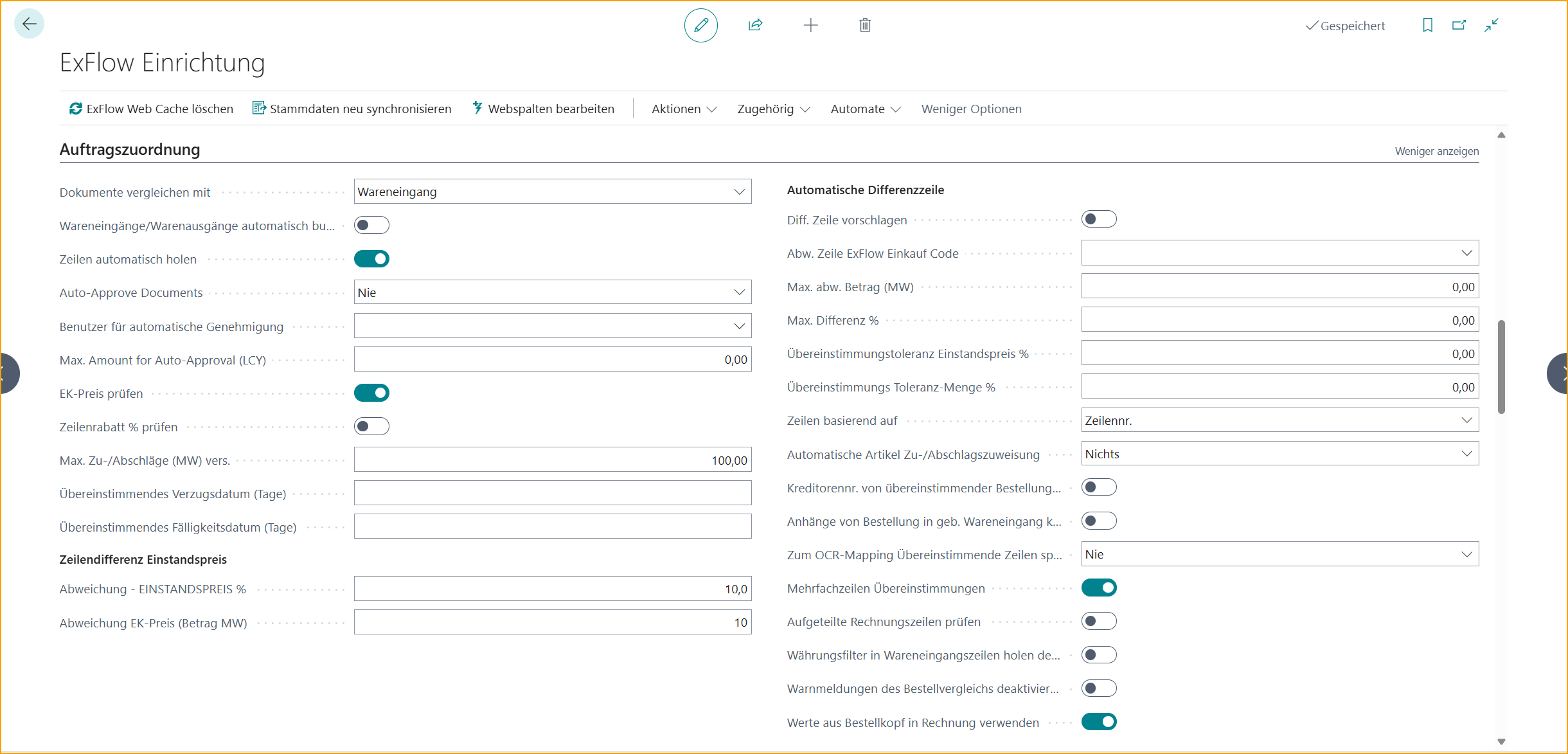Disable Zeilen automatisch holen toggle
Image resolution: width=1568 pixels, height=754 pixels.
371,259
